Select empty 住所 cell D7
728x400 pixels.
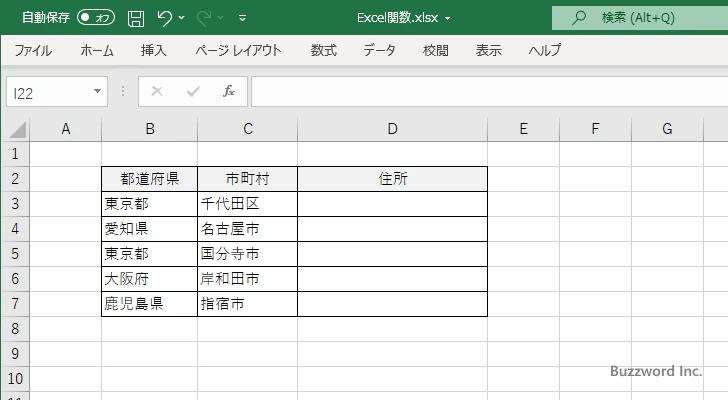tap(392, 304)
